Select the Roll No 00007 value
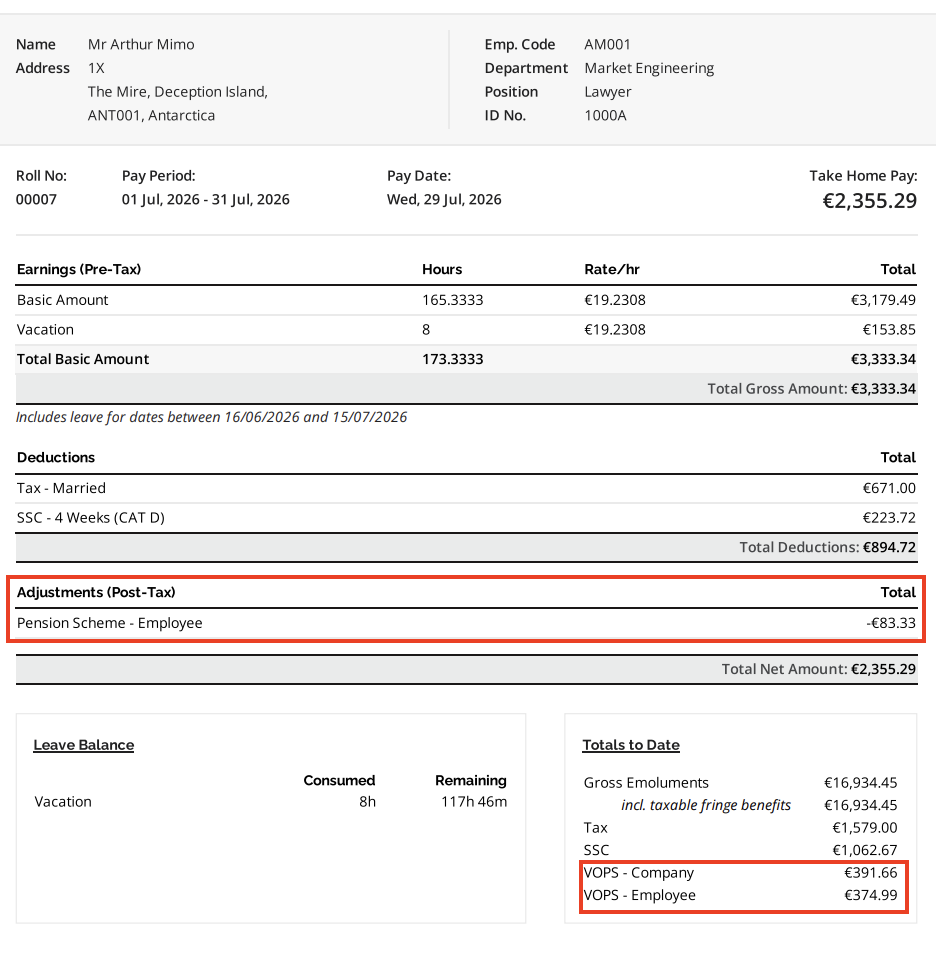 [x=36, y=199]
